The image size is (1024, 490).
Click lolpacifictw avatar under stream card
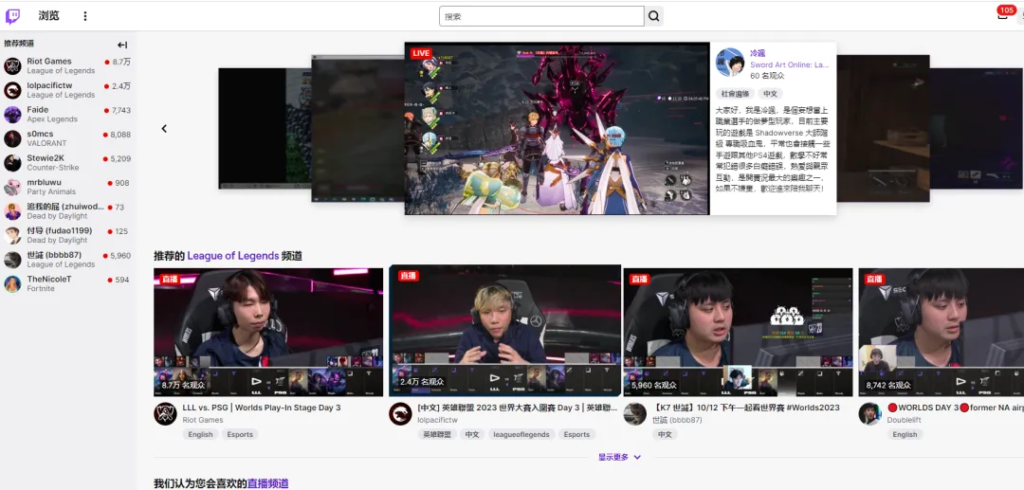(x=400, y=414)
